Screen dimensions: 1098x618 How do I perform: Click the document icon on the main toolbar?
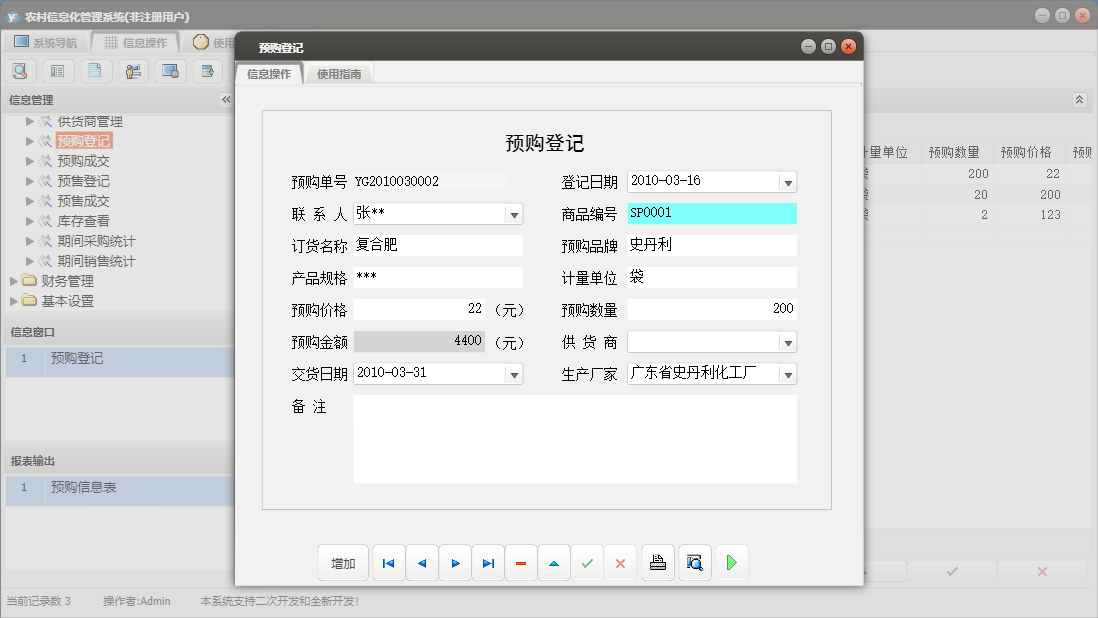click(95, 70)
